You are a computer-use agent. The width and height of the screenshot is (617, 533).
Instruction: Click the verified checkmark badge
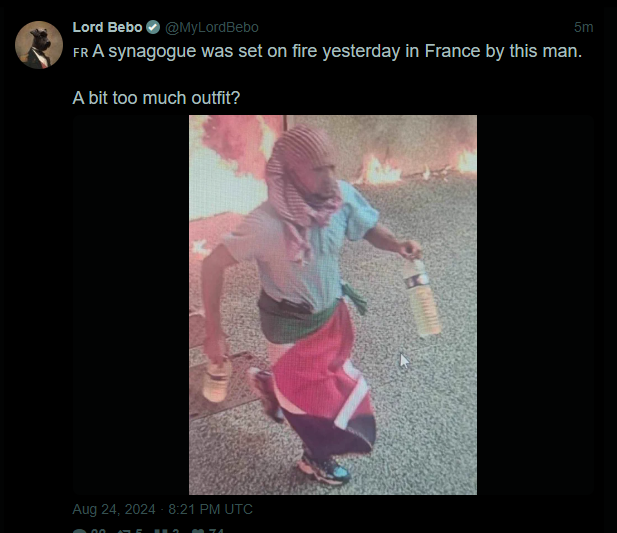click(x=153, y=27)
